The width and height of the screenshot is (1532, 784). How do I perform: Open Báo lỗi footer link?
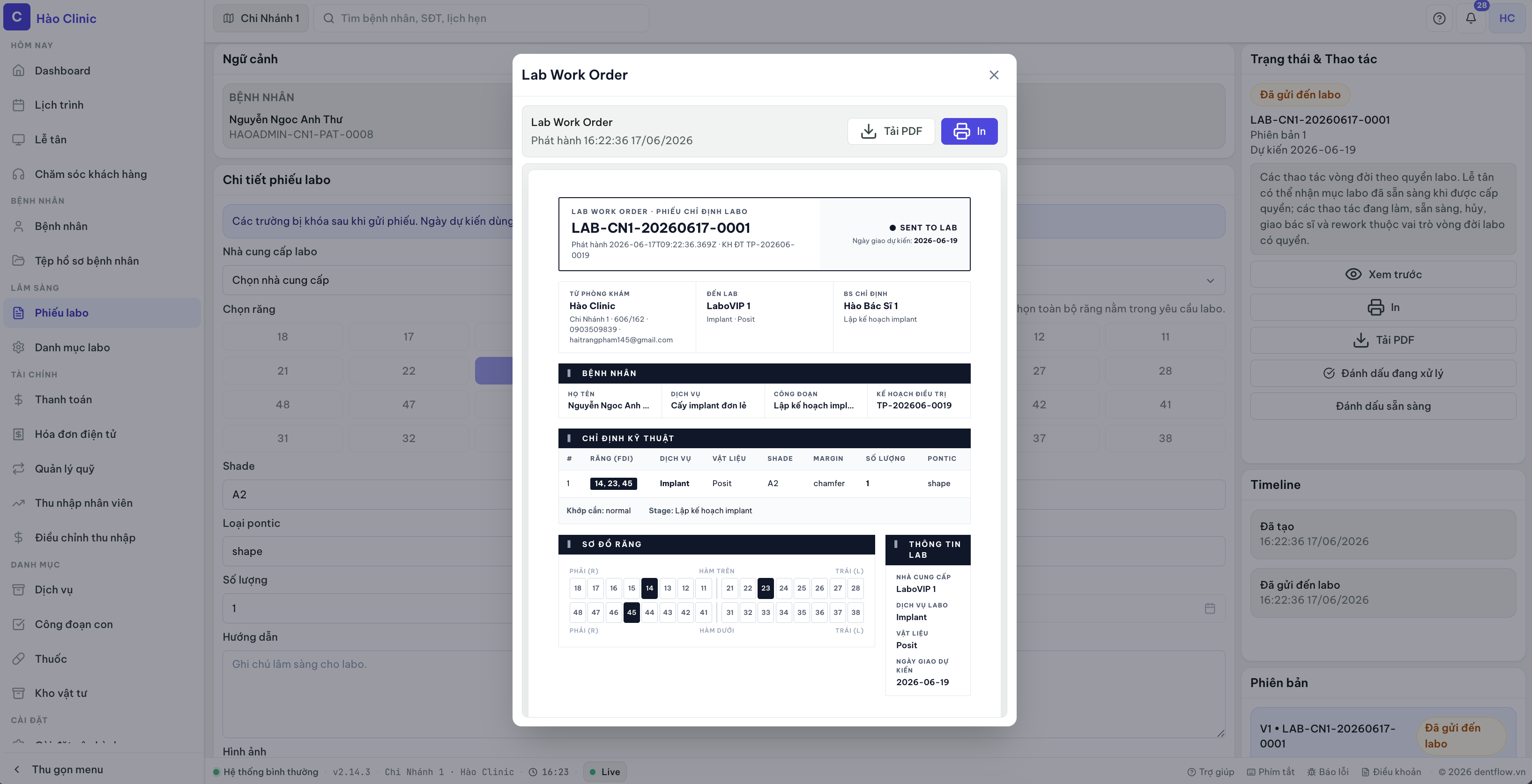coord(1327,772)
